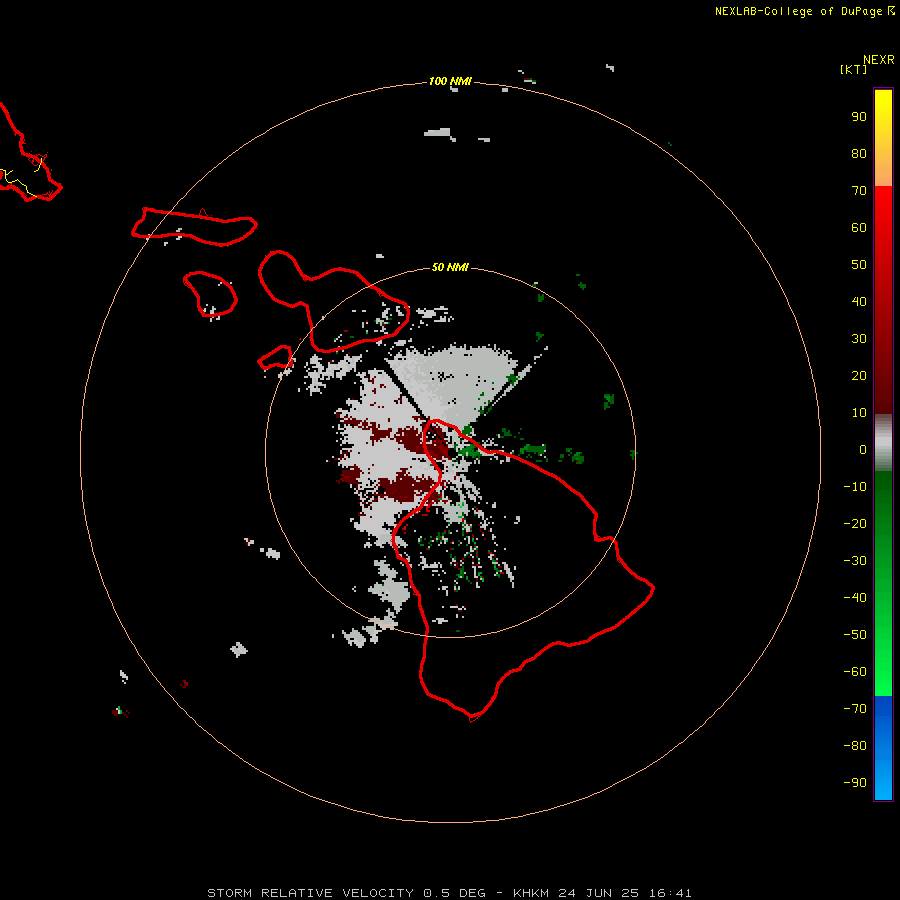Click the -60 value on the velocity scale

pyautogui.click(x=855, y=672)
